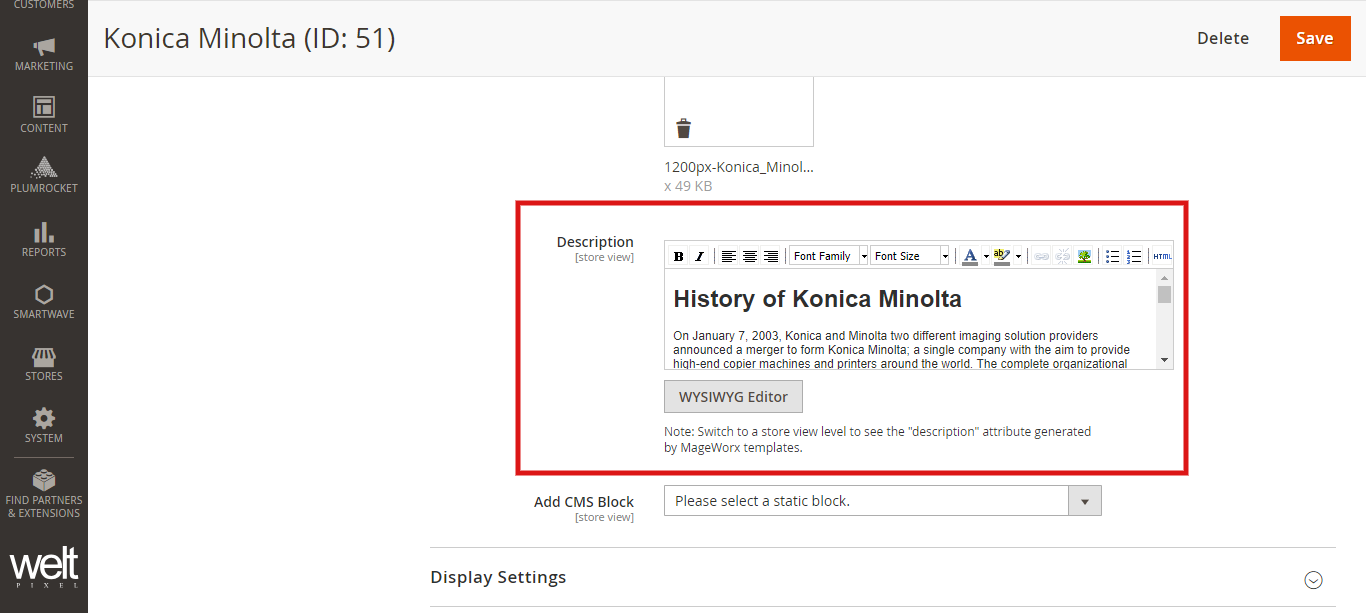Image resolution: width=1366 pixels, height=613 pixels.
Task: Click the unlink icon
Action: [1063, 257]
